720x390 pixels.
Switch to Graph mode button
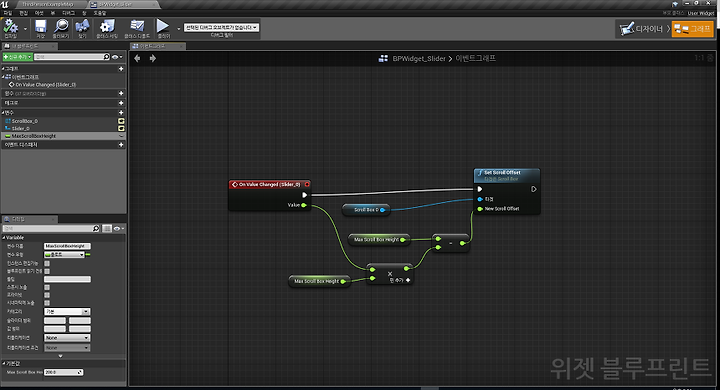(692, 29)
